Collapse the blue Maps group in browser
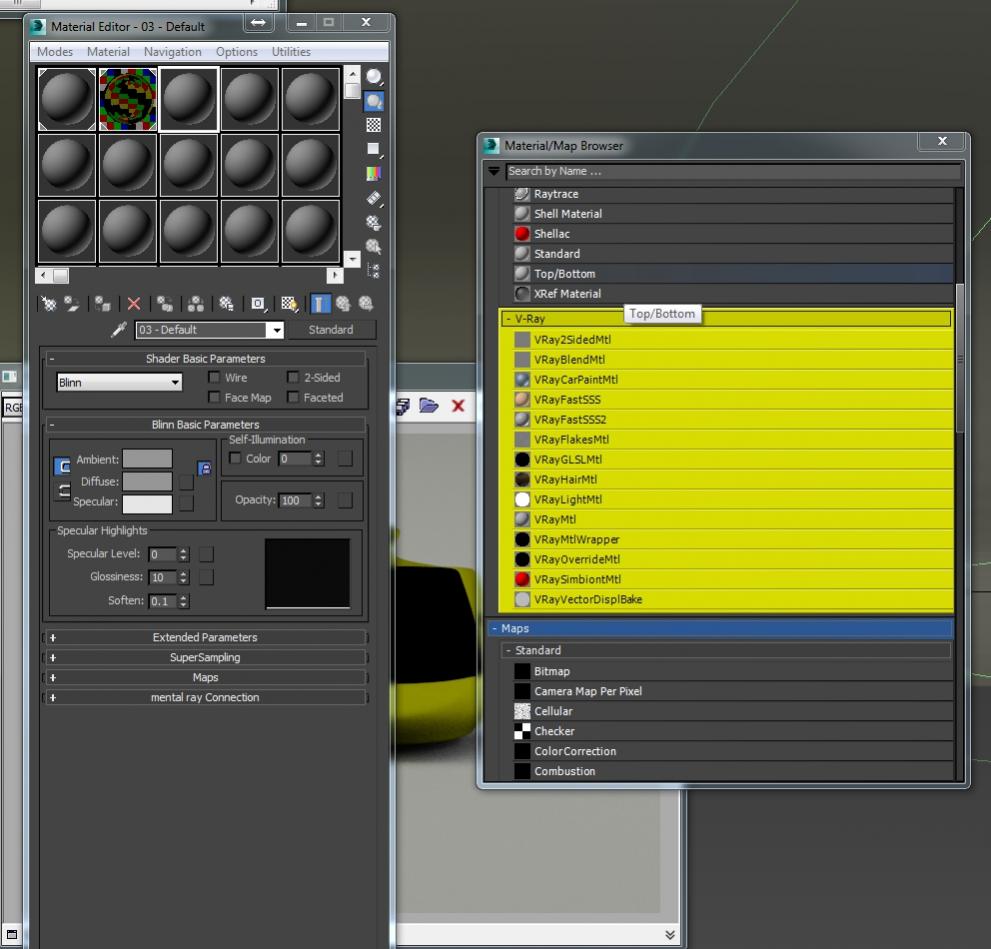This screenshot has height=949, width=991. click(x=494, y=629)
